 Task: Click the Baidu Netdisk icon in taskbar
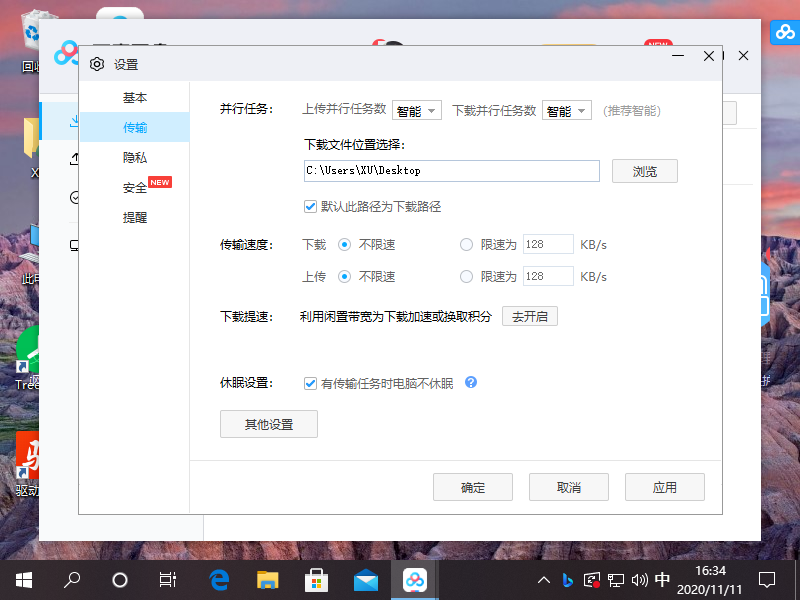[x=414, y=579]
